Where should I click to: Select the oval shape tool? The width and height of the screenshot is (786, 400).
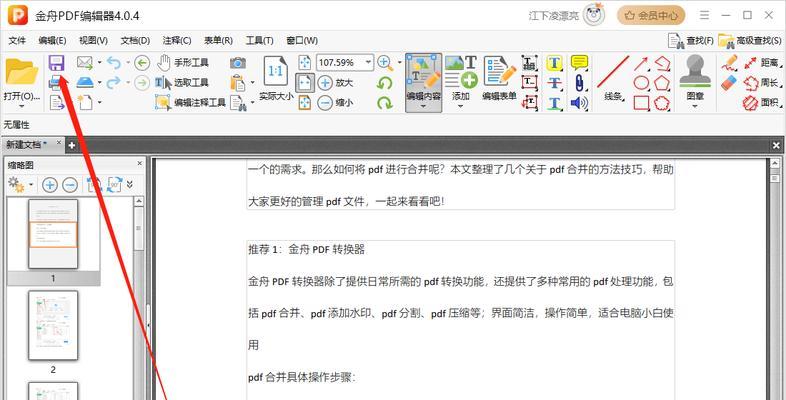point(642,83)
